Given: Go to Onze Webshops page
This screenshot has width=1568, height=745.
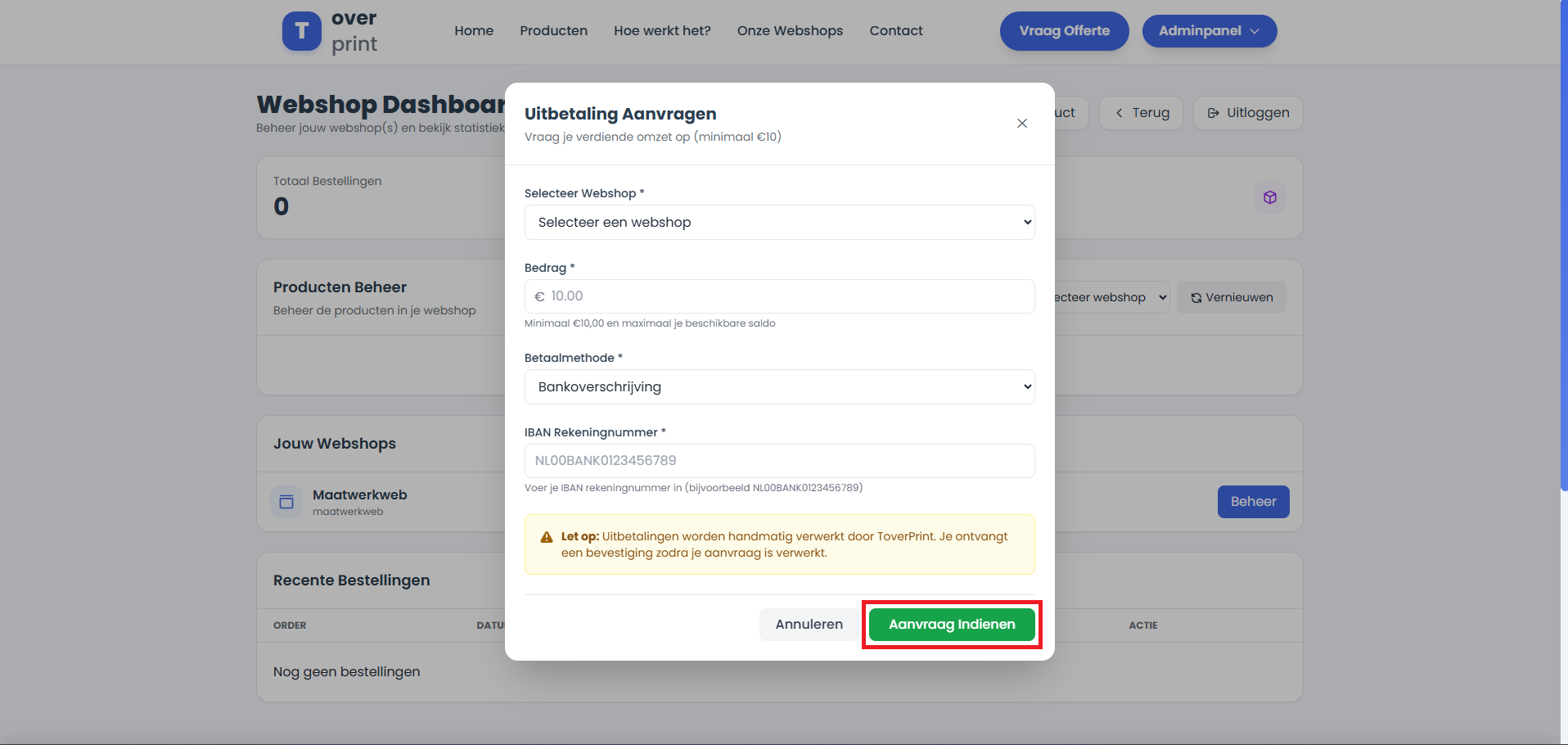Looking at the screenshot, I should click(x=790, y=31).
